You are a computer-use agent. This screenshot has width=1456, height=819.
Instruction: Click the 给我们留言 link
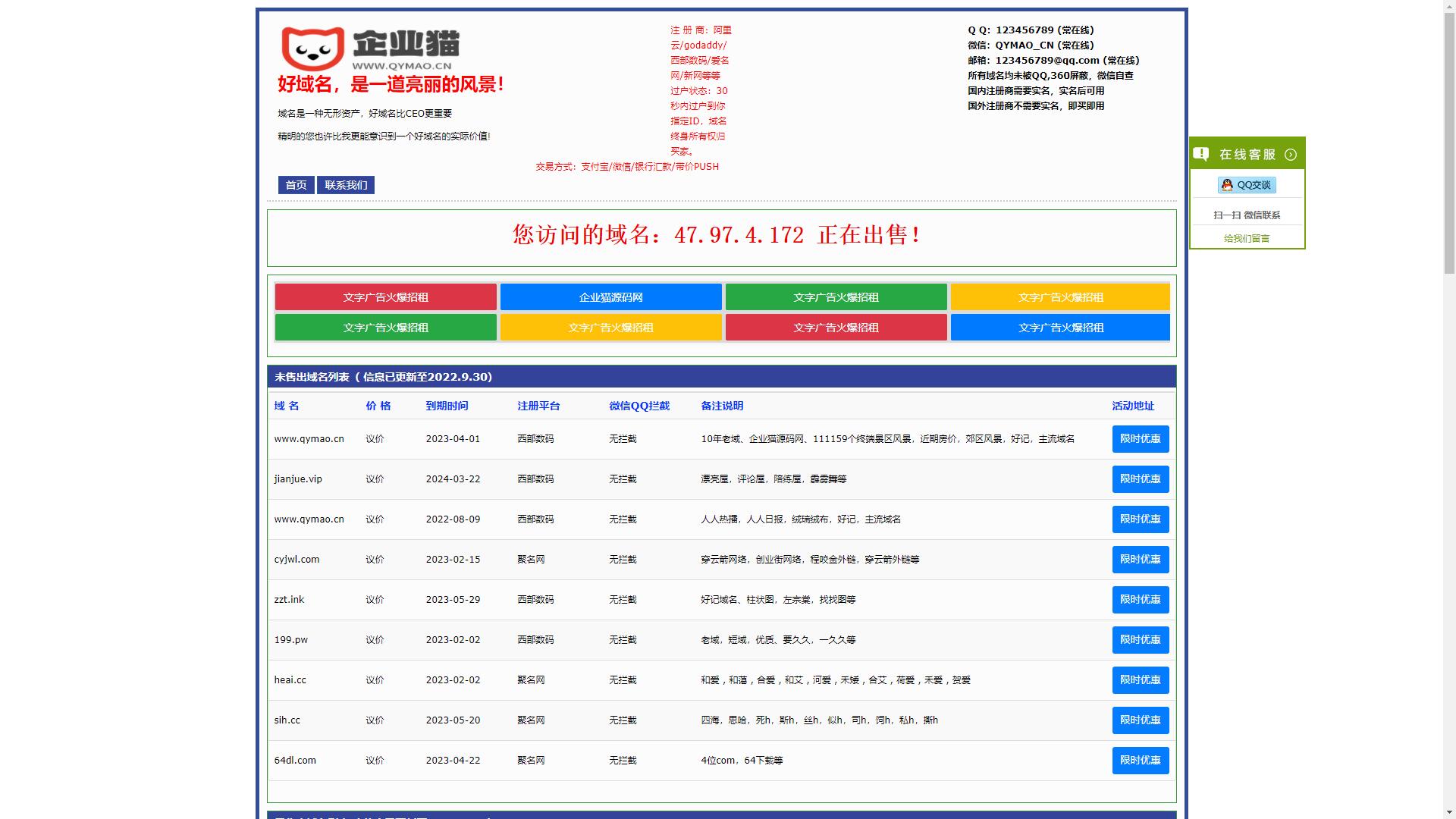[1247, 238]
